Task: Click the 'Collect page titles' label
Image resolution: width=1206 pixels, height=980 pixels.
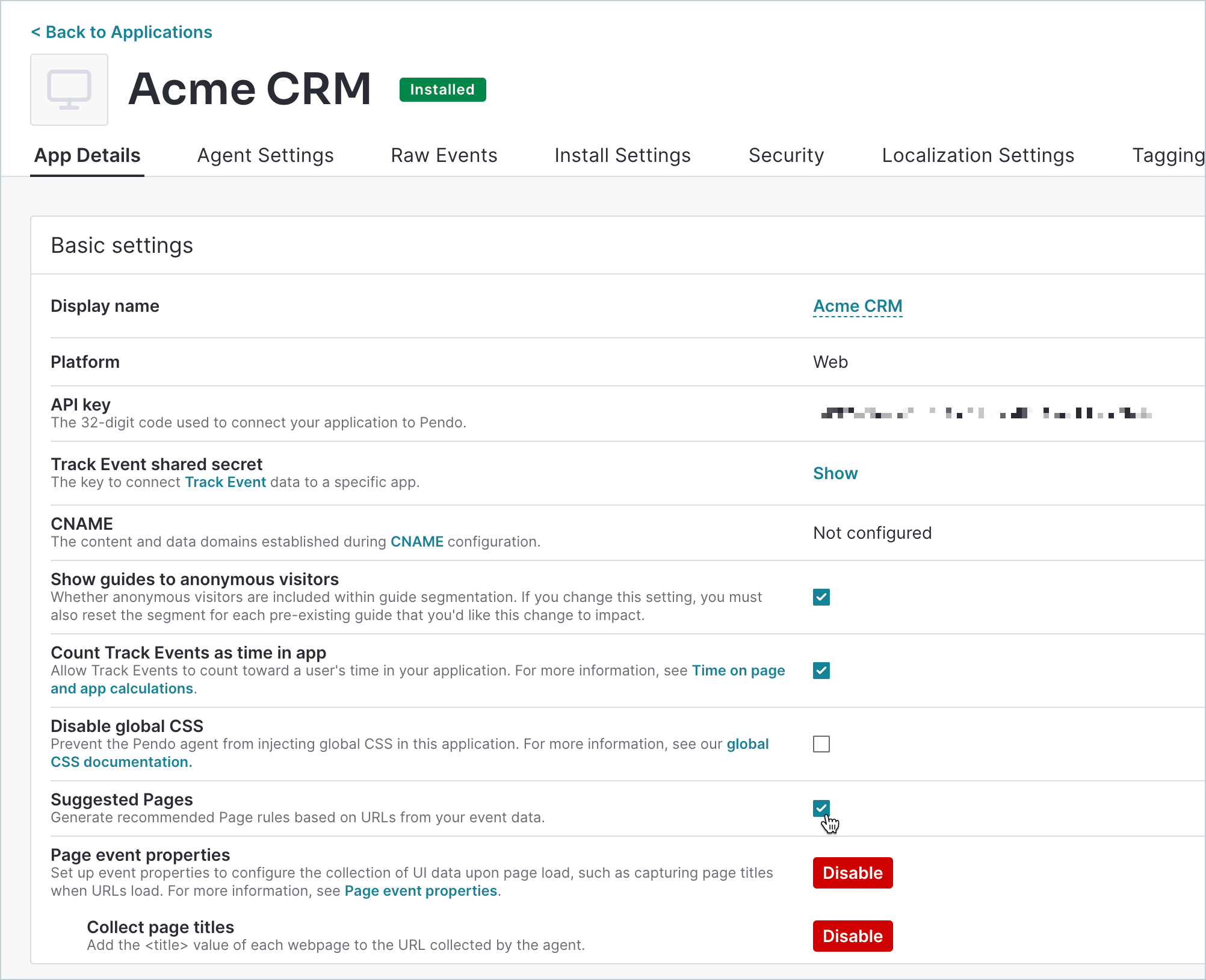Action: pyautogui.click(x=160, y=927)
